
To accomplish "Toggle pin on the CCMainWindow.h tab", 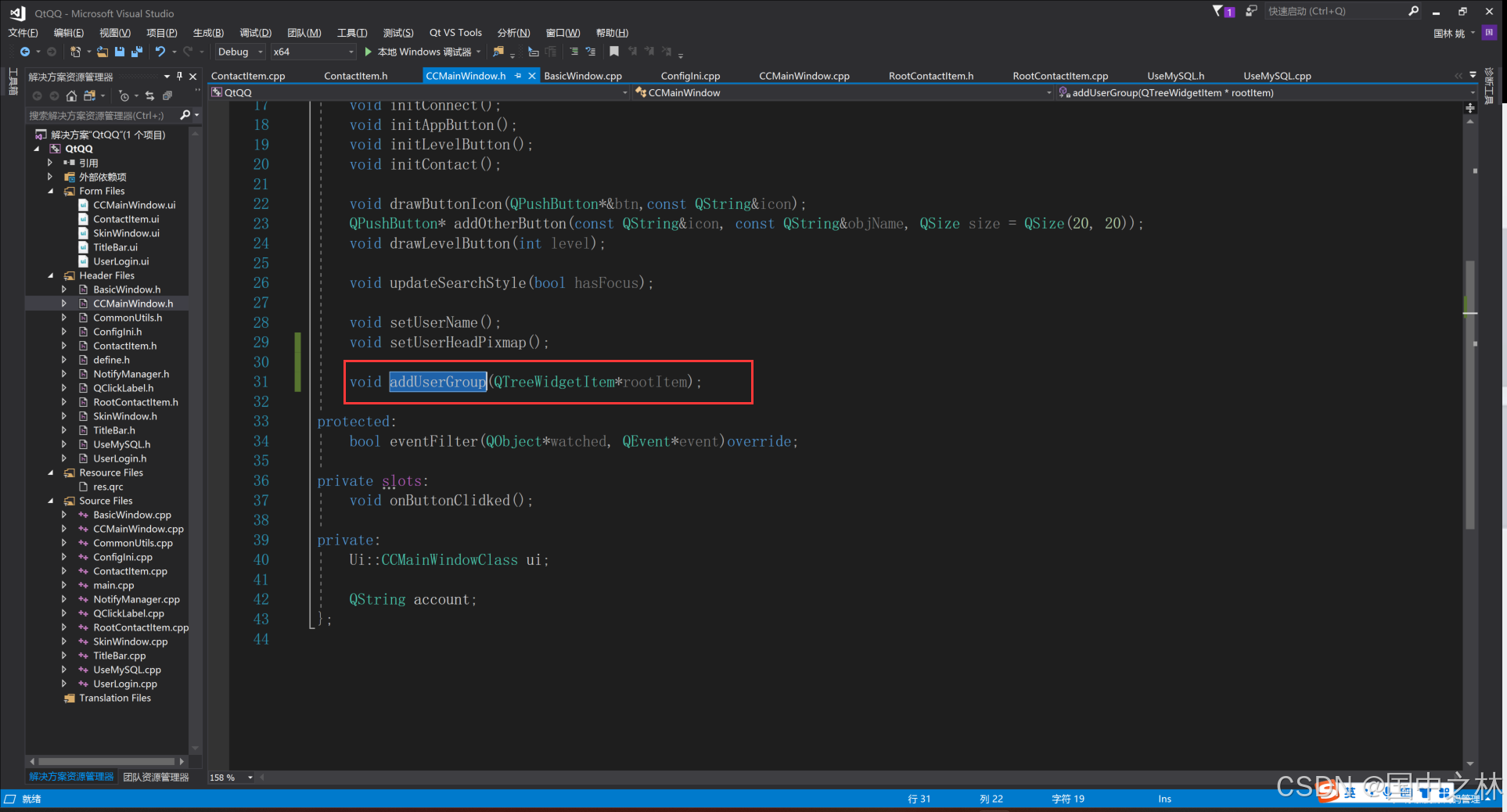I will pos(518,76).
